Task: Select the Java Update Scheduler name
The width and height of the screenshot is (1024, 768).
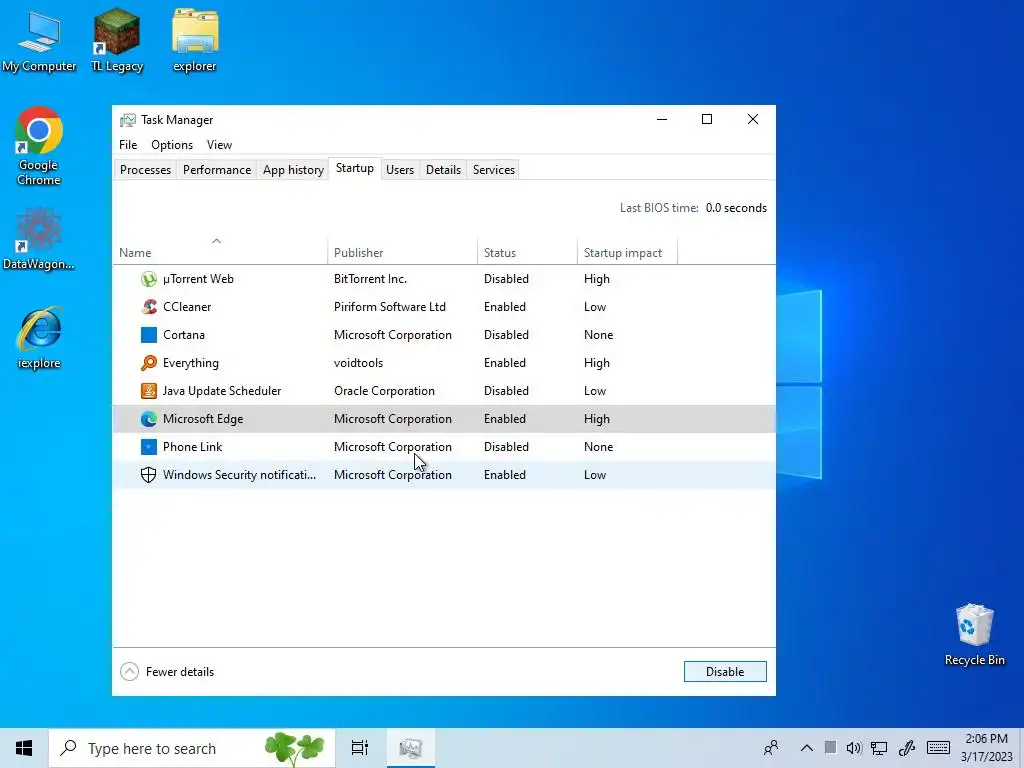Action: [221, 391]
